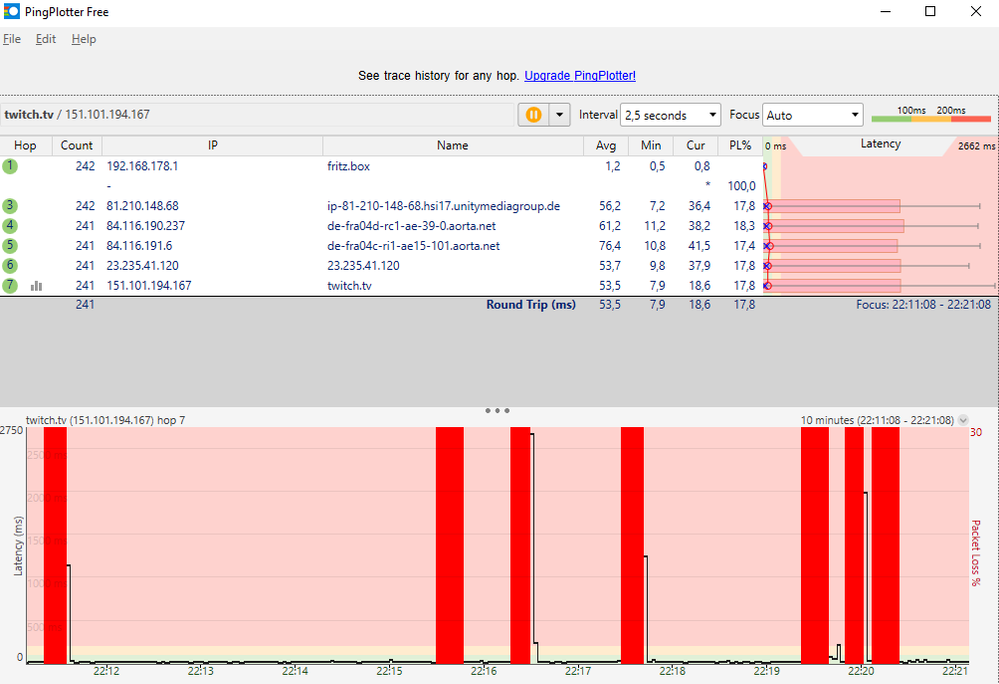
Task: Open the Edit menu
Action: pos(45,39)
